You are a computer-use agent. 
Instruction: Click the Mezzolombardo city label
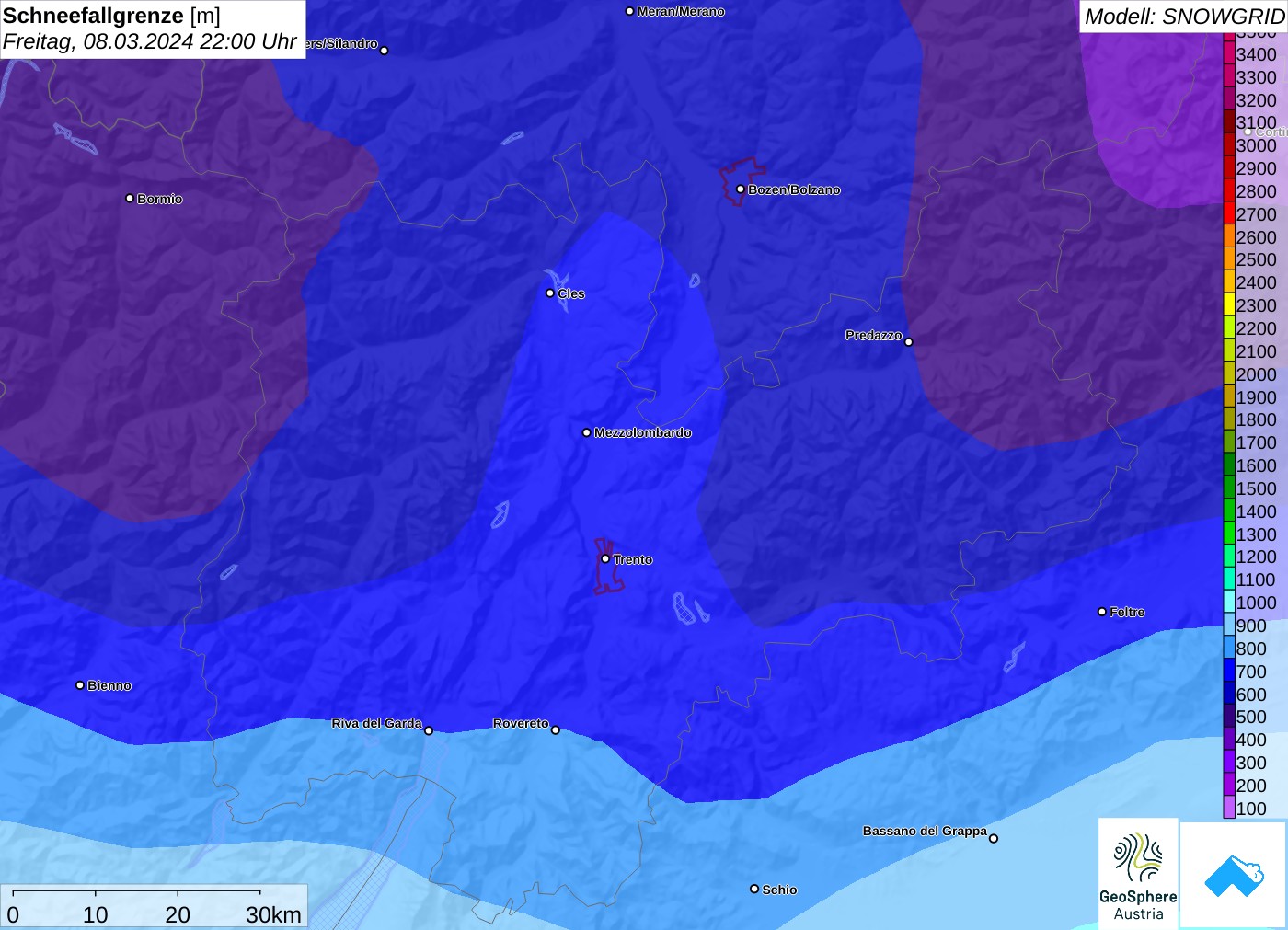642,432
